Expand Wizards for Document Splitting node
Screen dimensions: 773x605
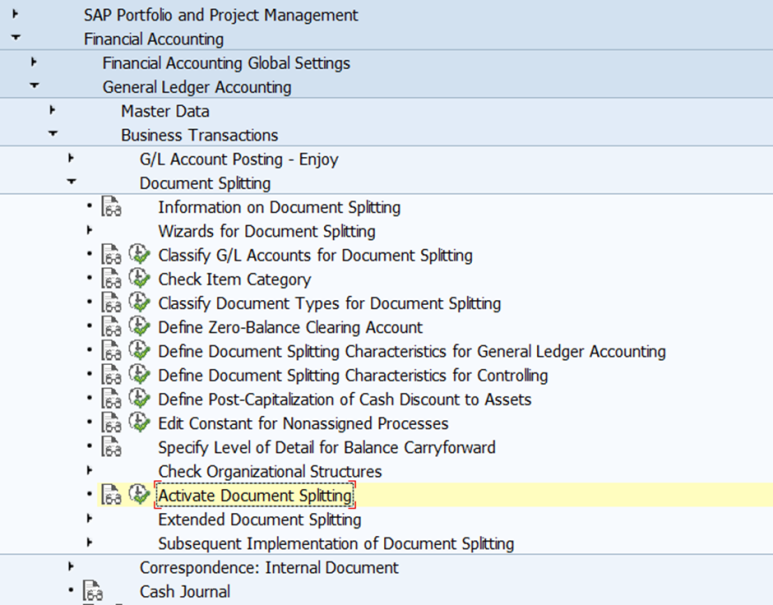[x=89, y=230]
